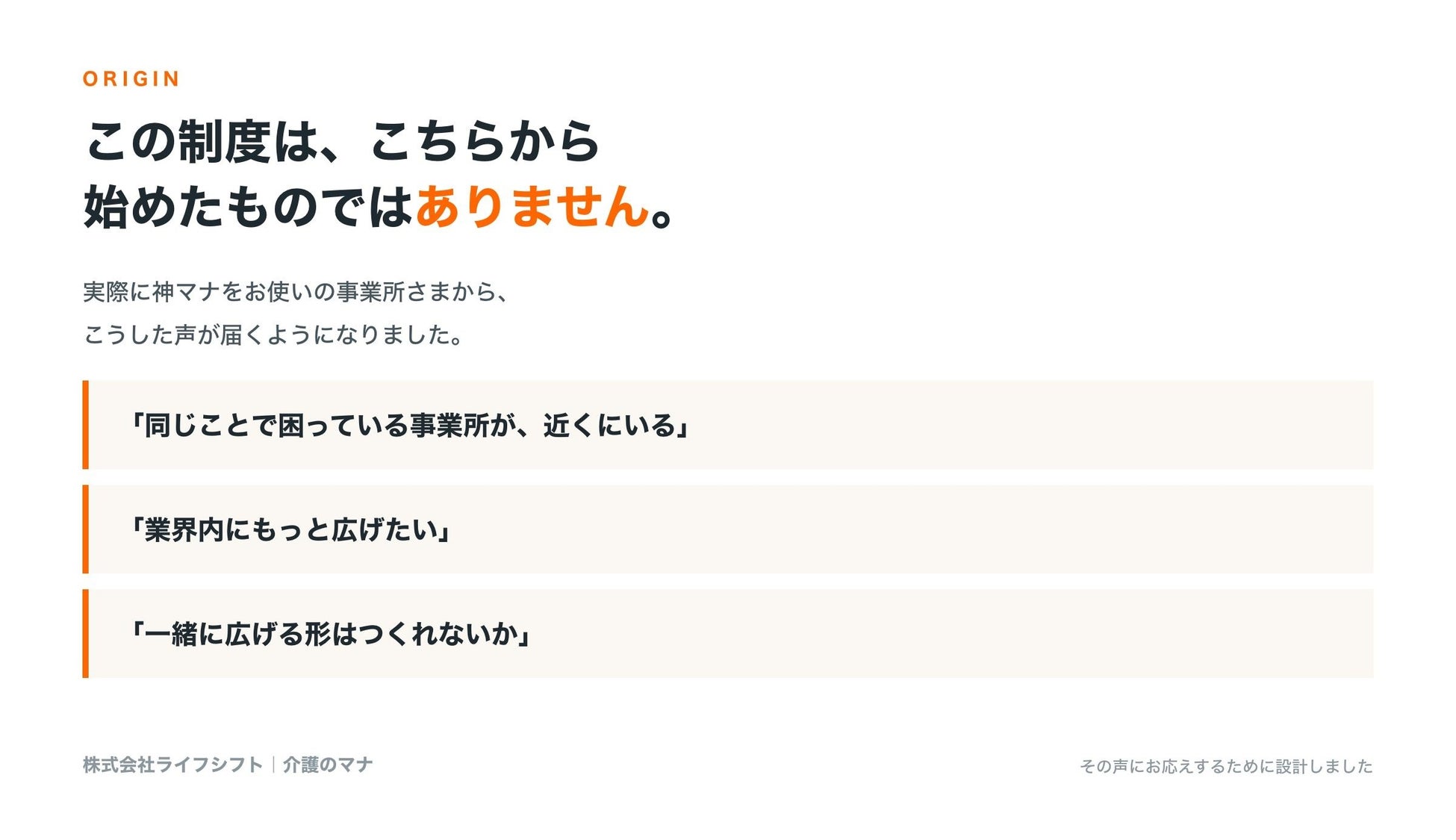Screen dimensions: 1456x840
Task: Click the orange word ありません
Action: [532, 207]
